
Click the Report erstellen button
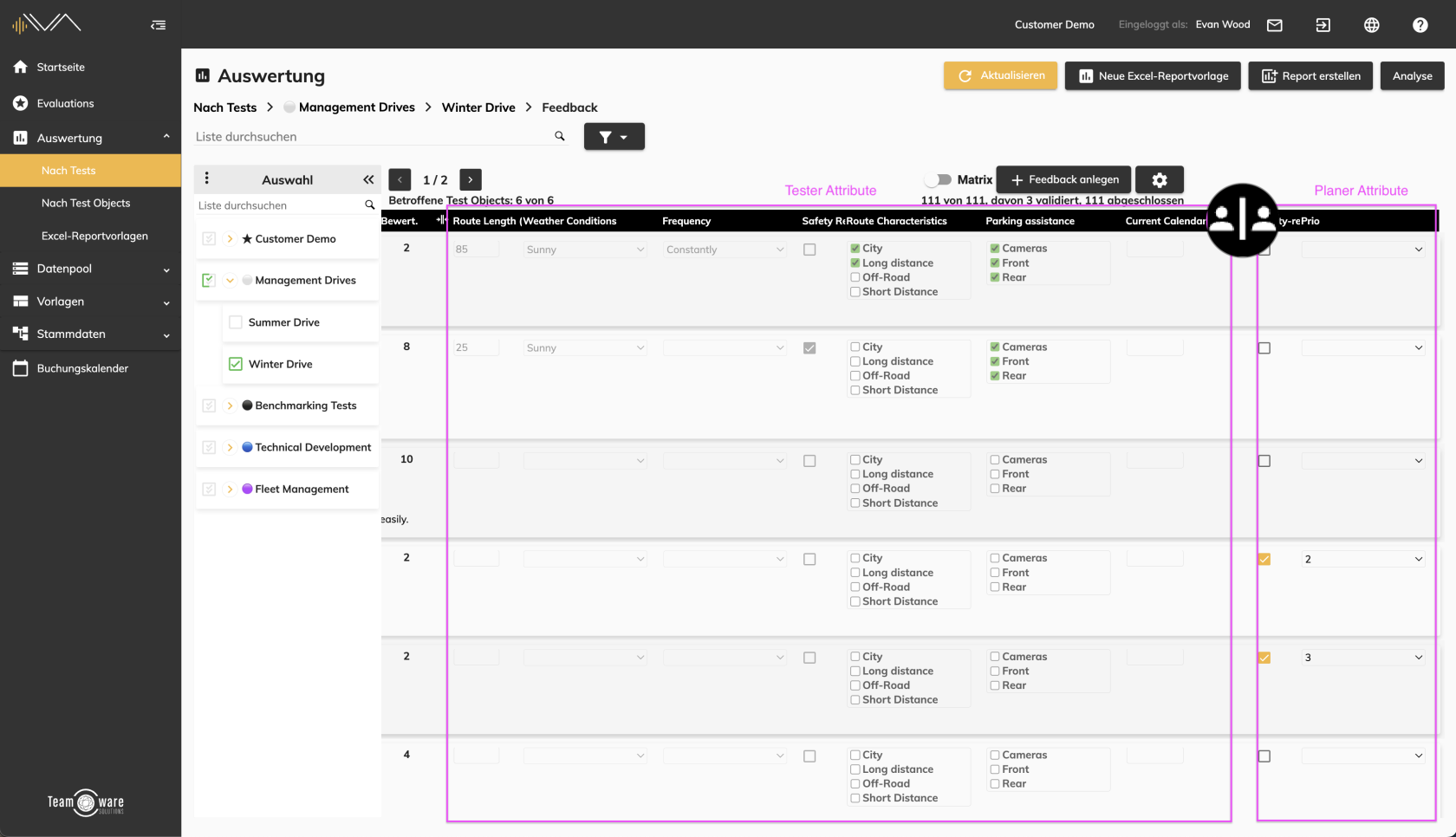1310,75
